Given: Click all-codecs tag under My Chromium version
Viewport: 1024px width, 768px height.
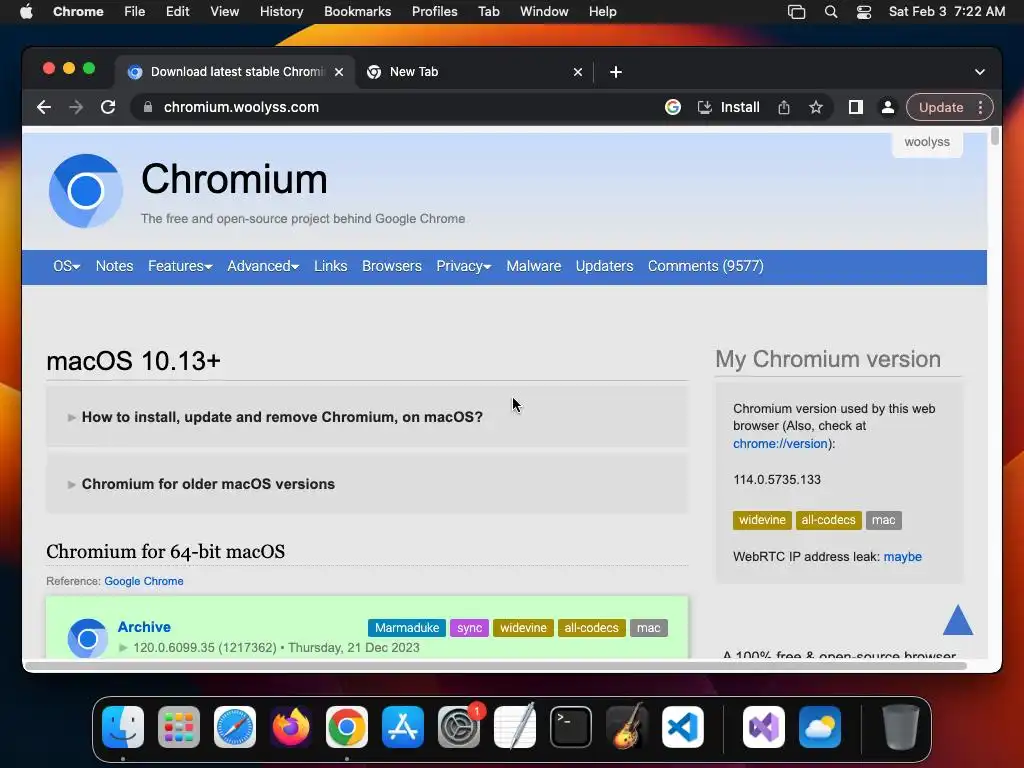Looking at the screenshot, I should (x=828, y=520).
